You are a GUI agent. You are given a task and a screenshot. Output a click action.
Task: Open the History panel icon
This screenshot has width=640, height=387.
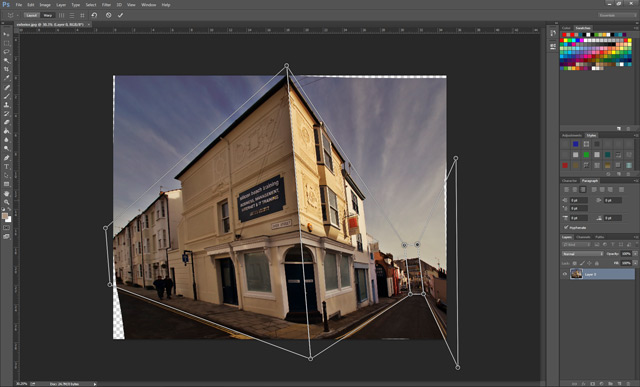553,33
